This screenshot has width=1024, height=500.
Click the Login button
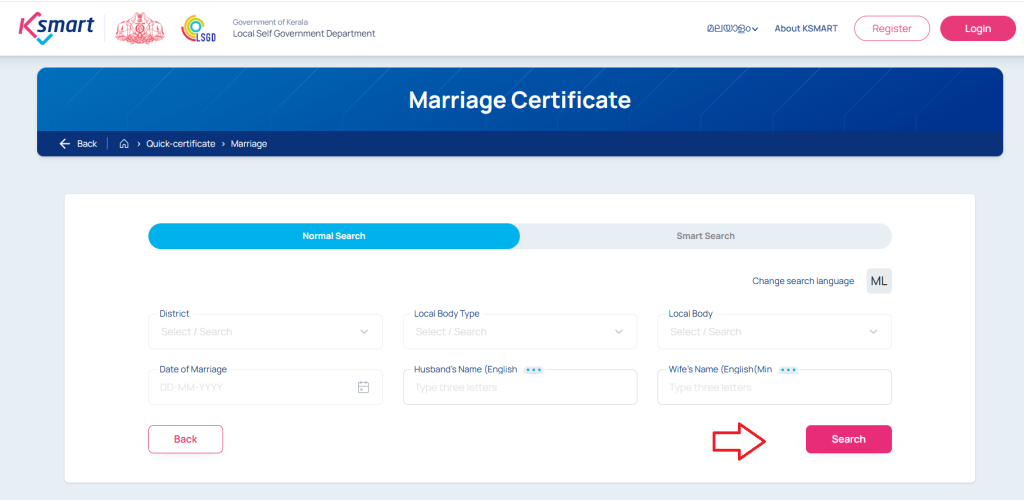pyautogui.click(x=978, y=29)
